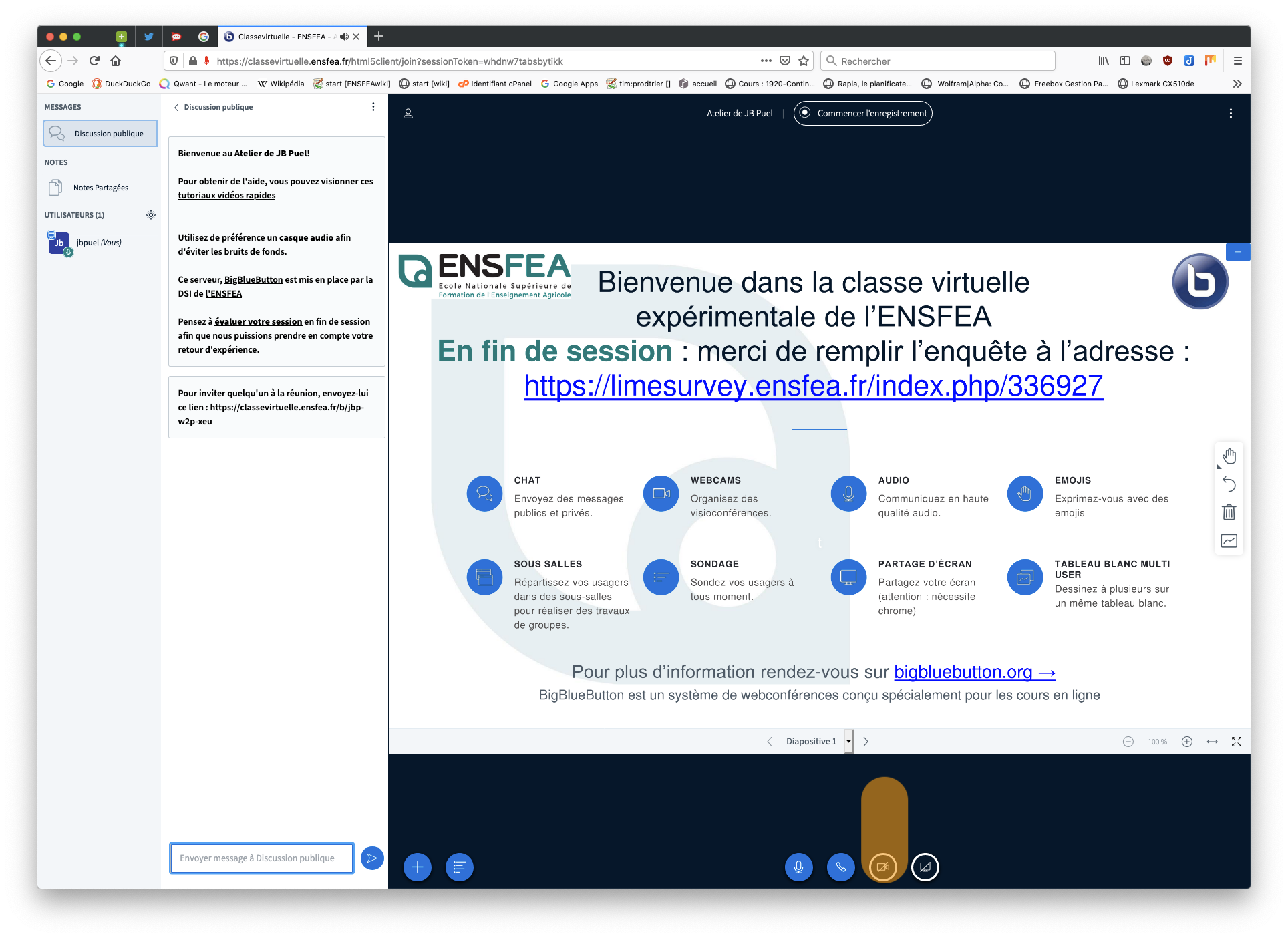Click the leave audio phone icon
The image size is (1288, 938).
[840, 867]
